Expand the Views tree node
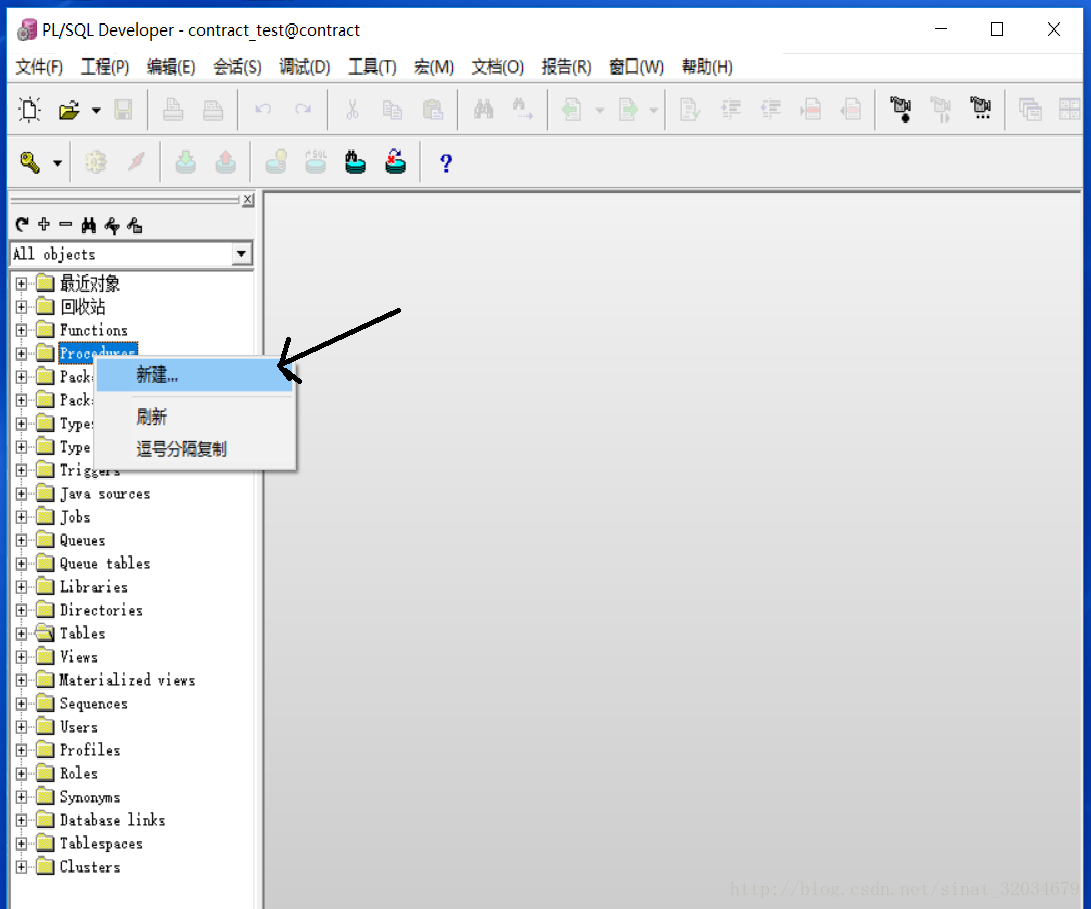The height and width of the screenshot is (909, 1091). coord(22,657)
